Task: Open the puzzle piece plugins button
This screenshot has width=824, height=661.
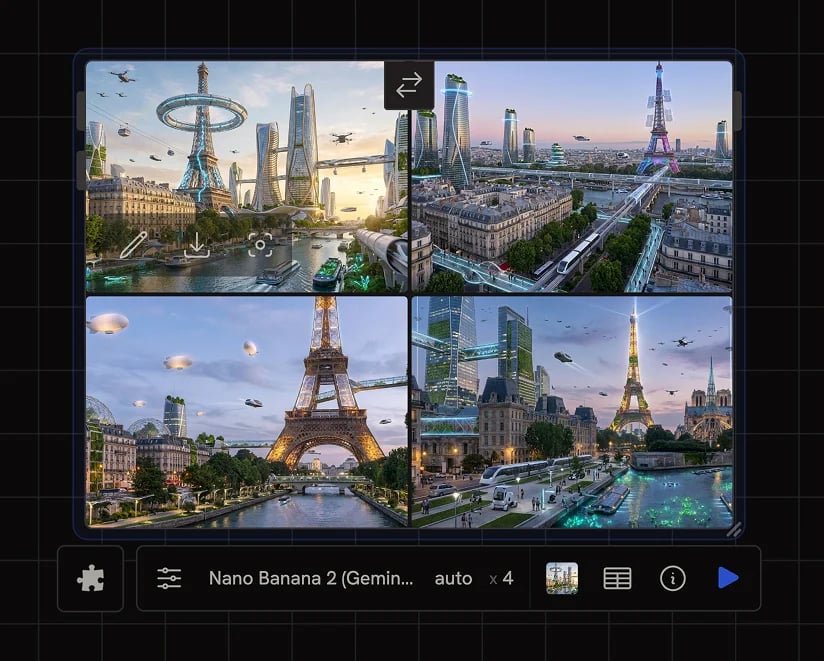Action: pyautogui.click(x=90, y=579)
